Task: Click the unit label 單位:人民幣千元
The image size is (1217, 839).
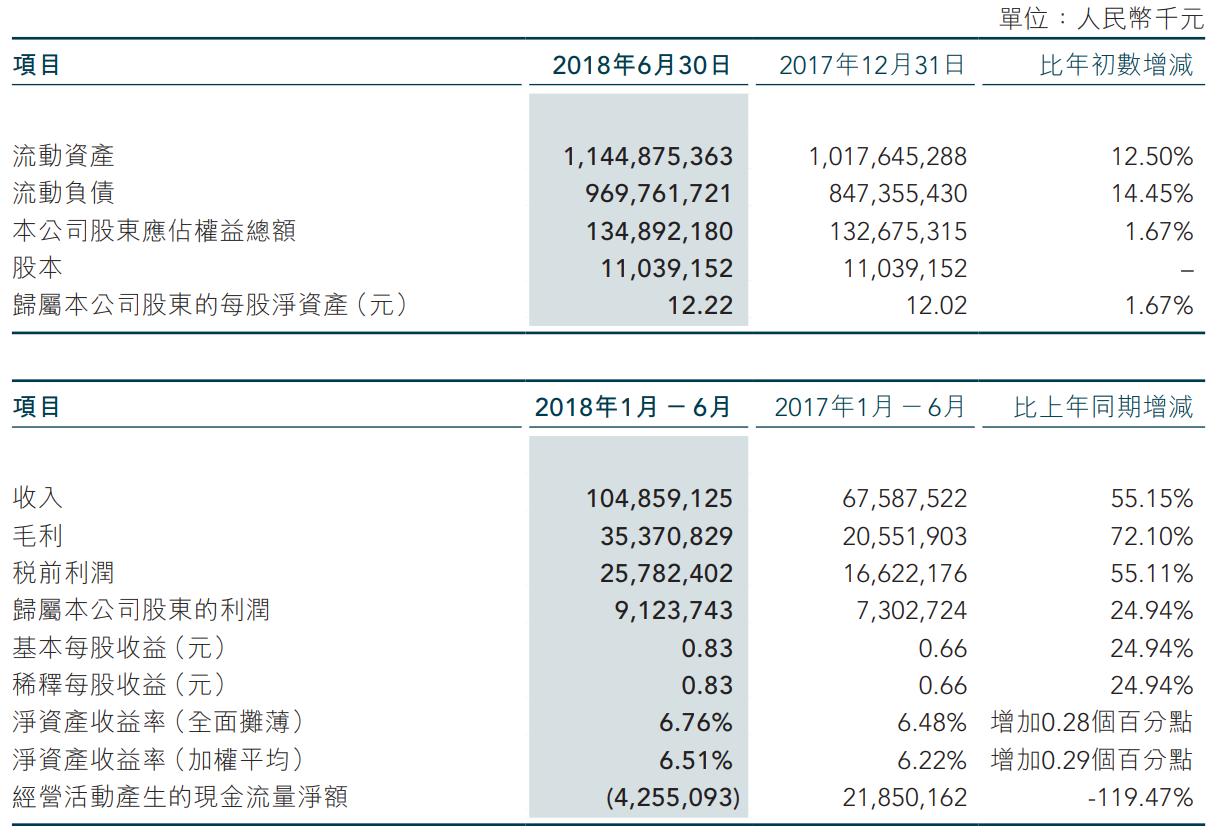Action: pyautogui.click(x=1100, y=18)
